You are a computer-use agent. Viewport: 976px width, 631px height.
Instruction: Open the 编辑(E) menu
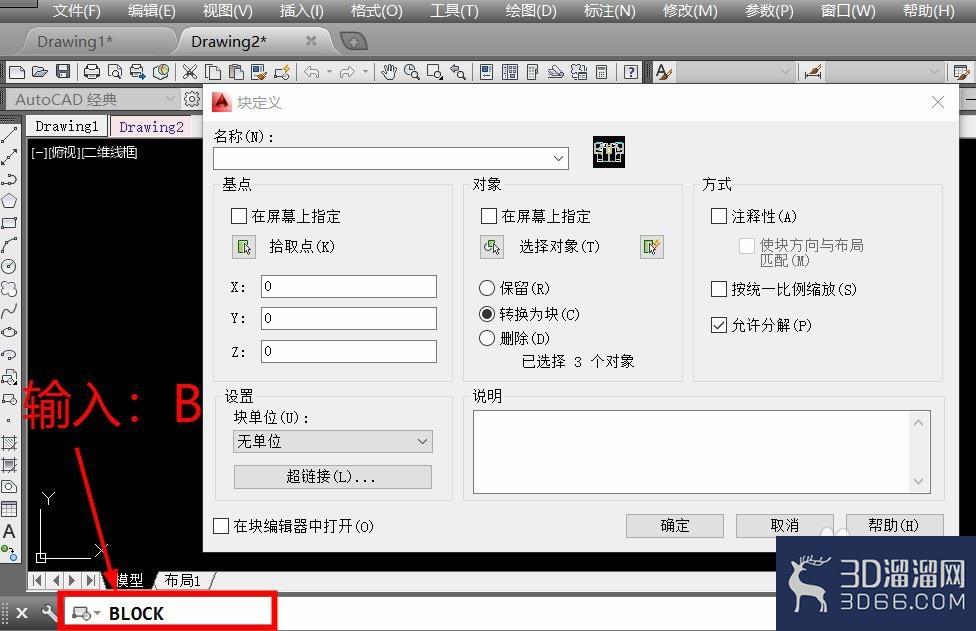[x=151, y=11]
